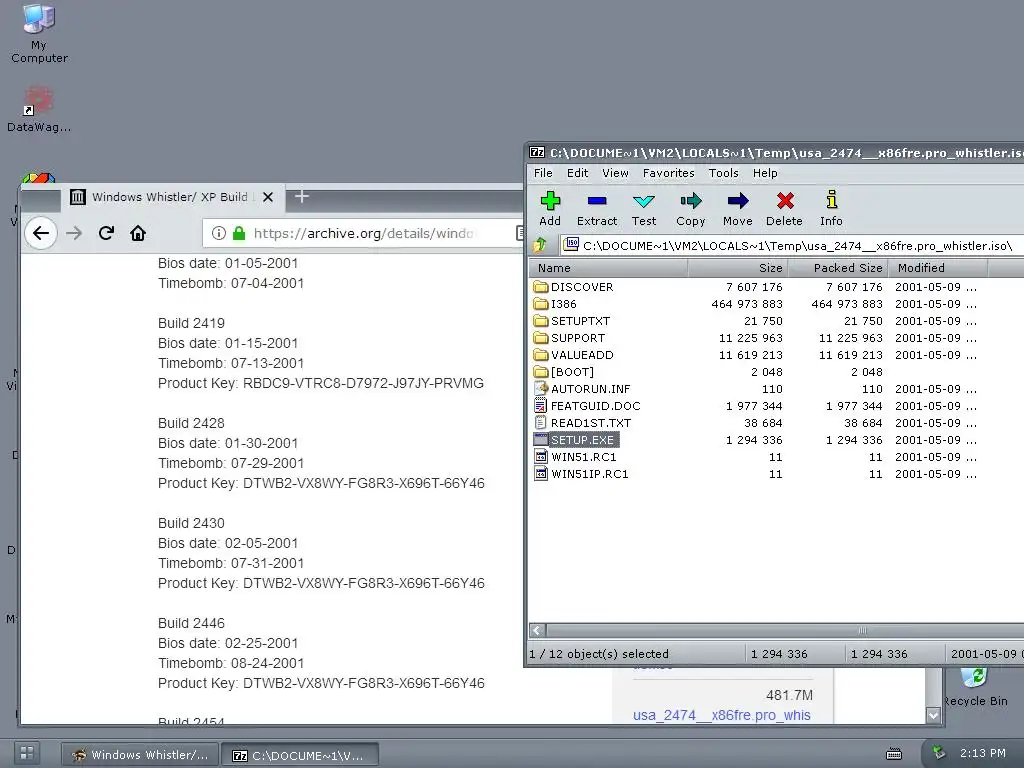Image resolution: width=1024 pixels, height=768 pixels.
Task: Click Bios date: 02-05-2001 text
Action: (228, 543)
